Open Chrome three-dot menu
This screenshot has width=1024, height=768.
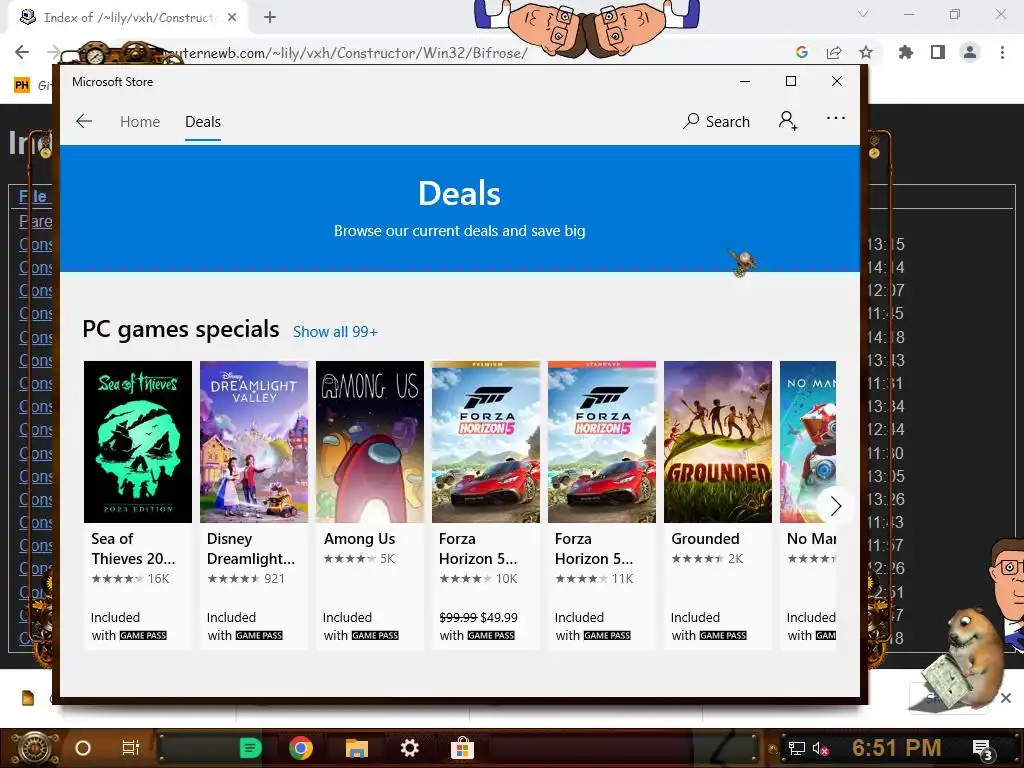[1002, 52]
